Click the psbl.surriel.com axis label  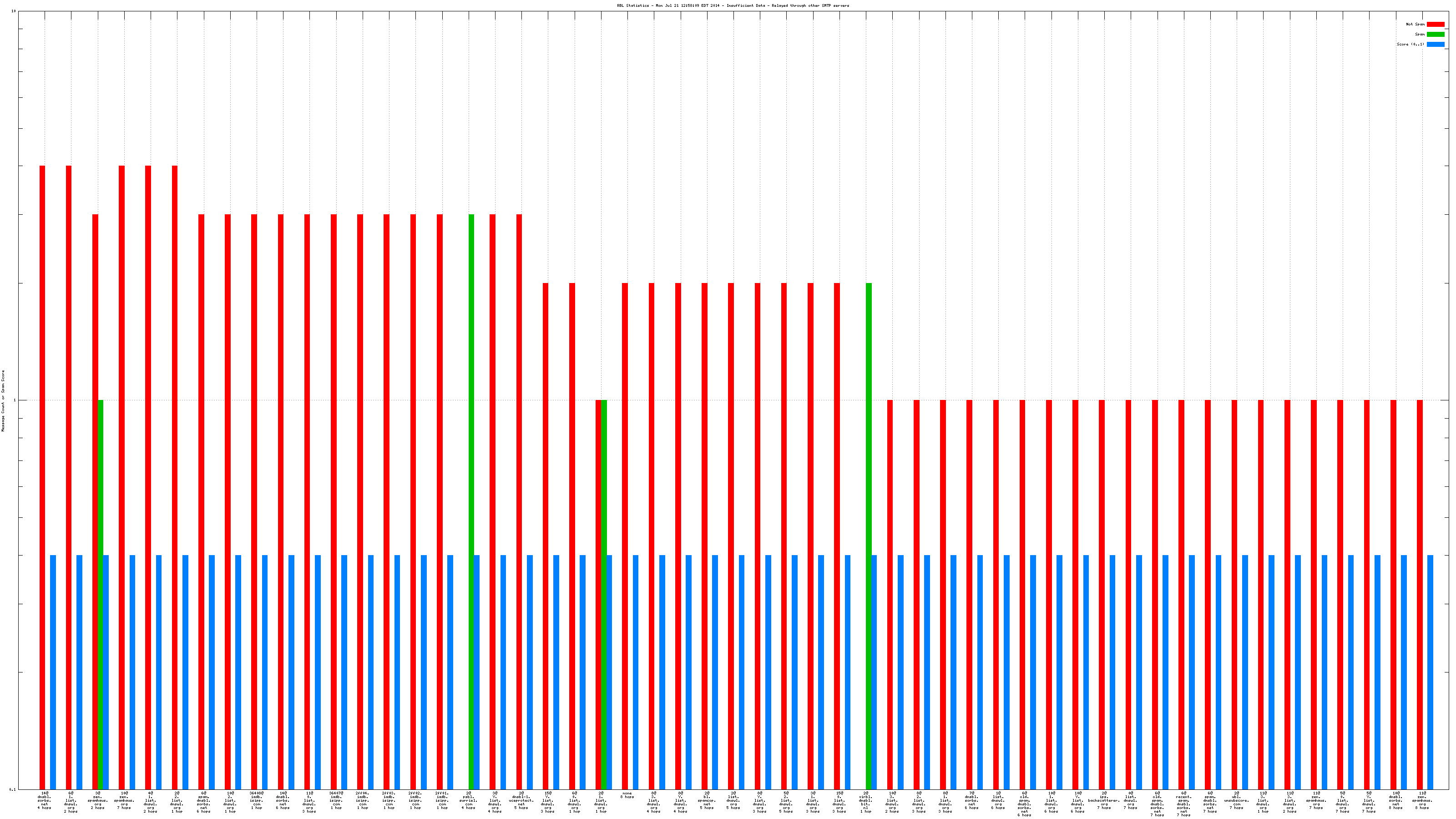pos(469,800)
